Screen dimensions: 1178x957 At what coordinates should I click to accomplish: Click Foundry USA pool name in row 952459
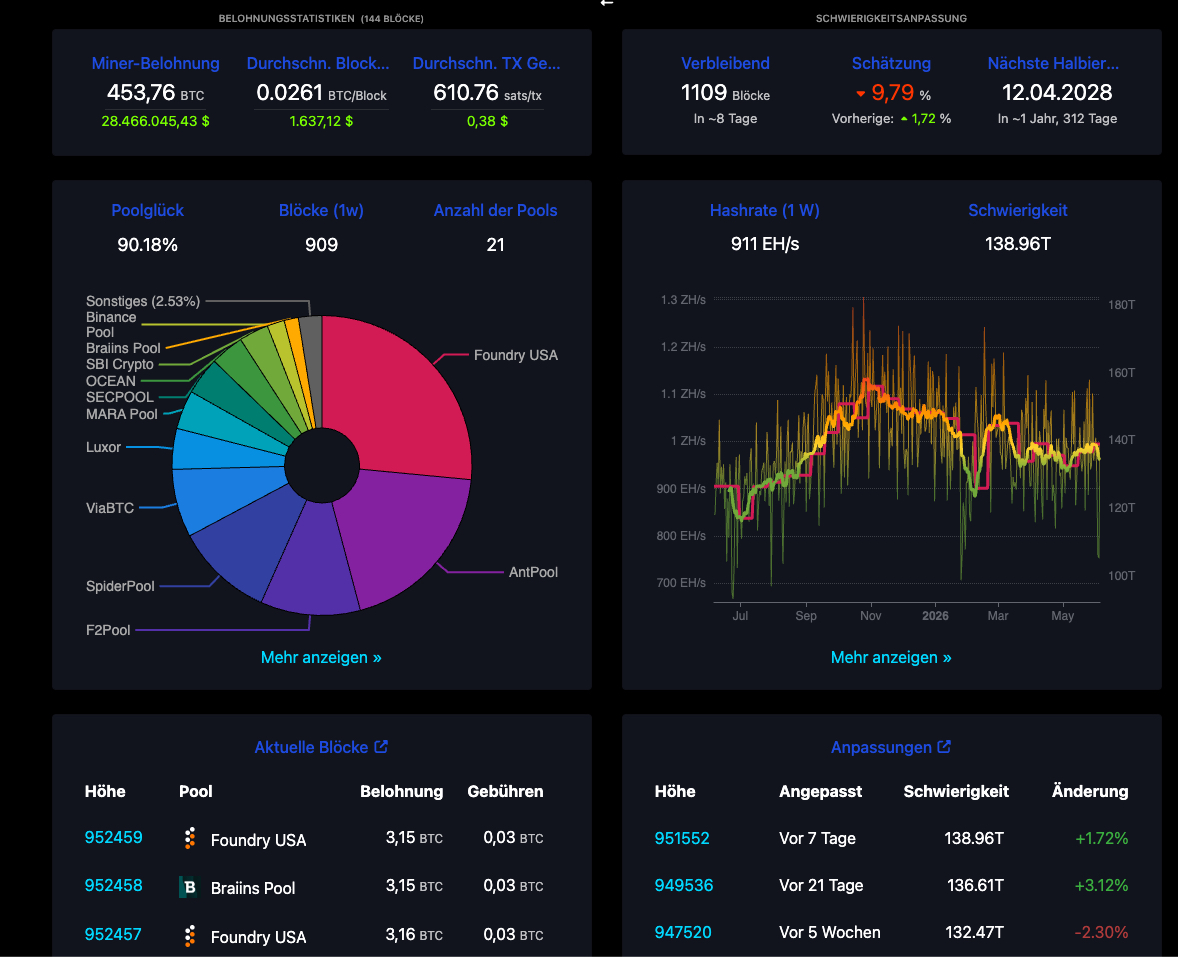pos(258,840)
